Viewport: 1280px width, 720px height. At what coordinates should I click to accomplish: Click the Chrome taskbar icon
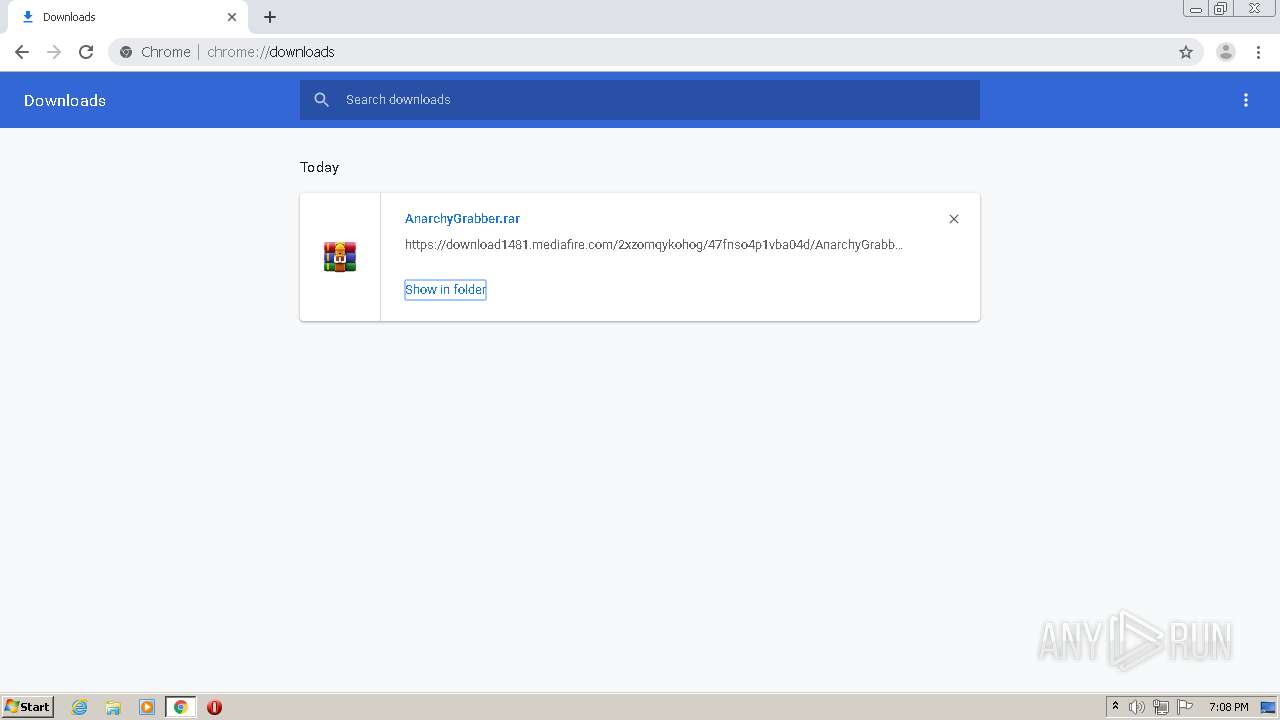point(180,707)
